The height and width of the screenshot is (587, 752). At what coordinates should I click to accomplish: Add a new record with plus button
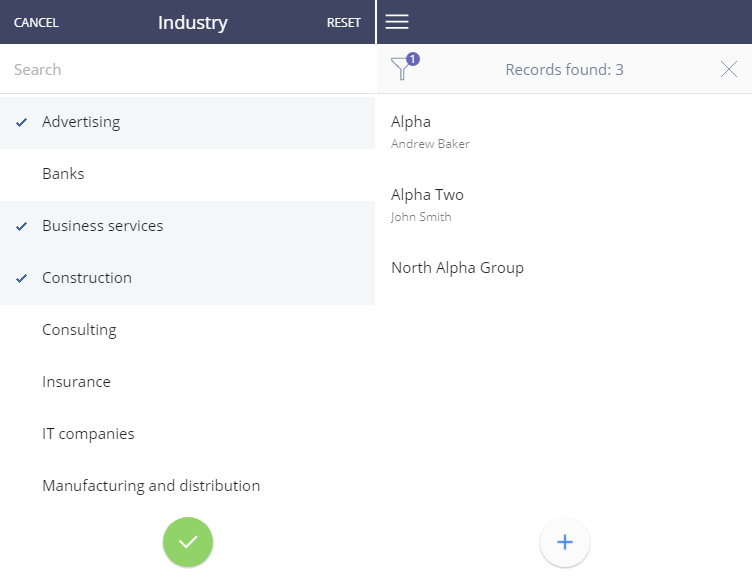click(565, 542)
